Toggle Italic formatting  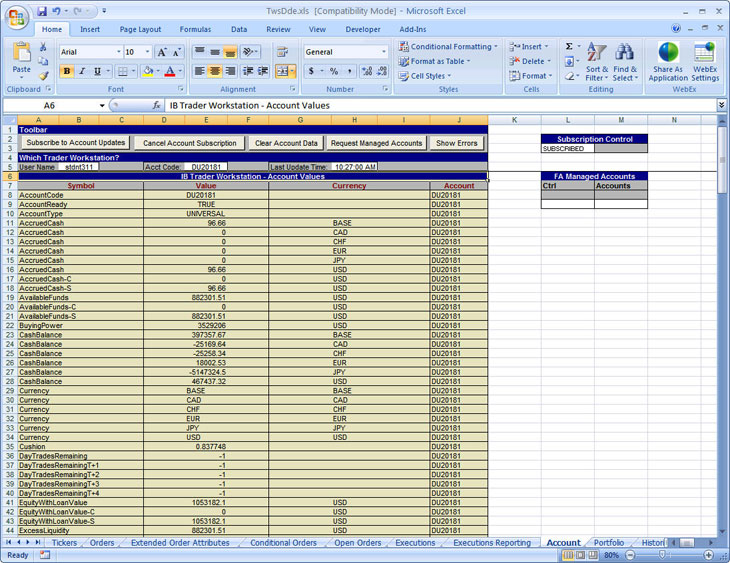click(82, 71)
